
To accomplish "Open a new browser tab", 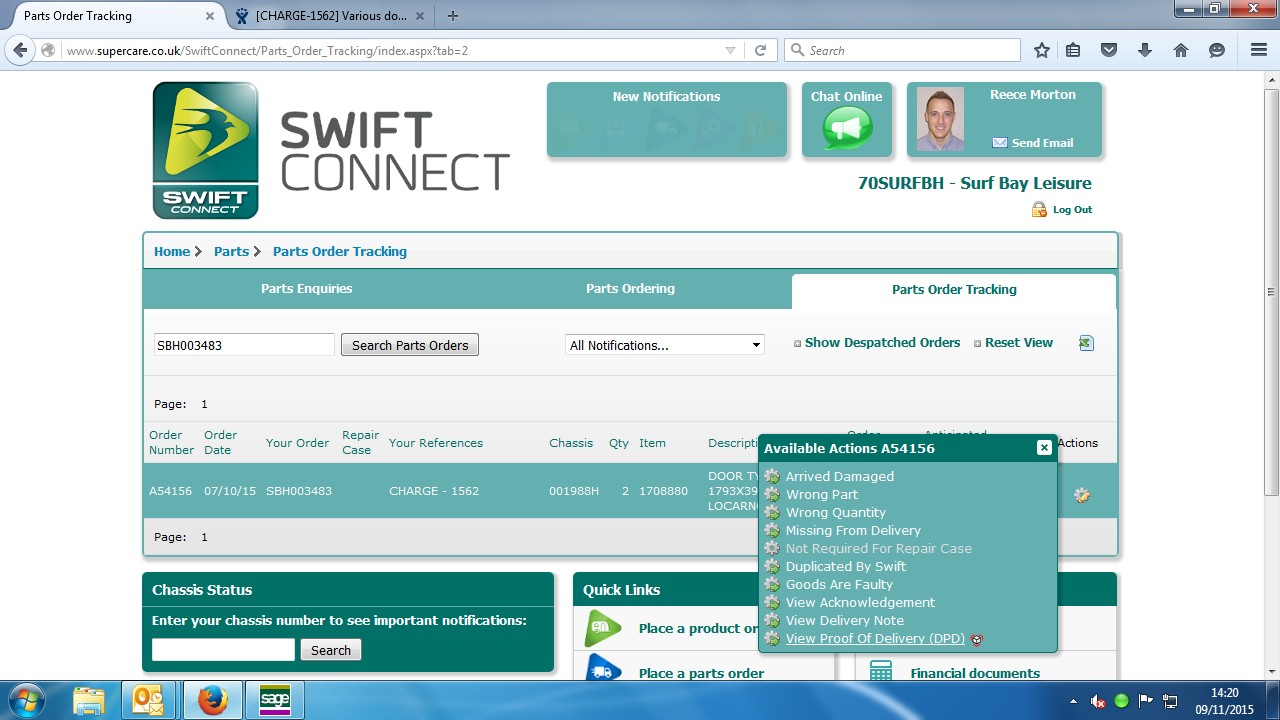I will tap(453, 16).
